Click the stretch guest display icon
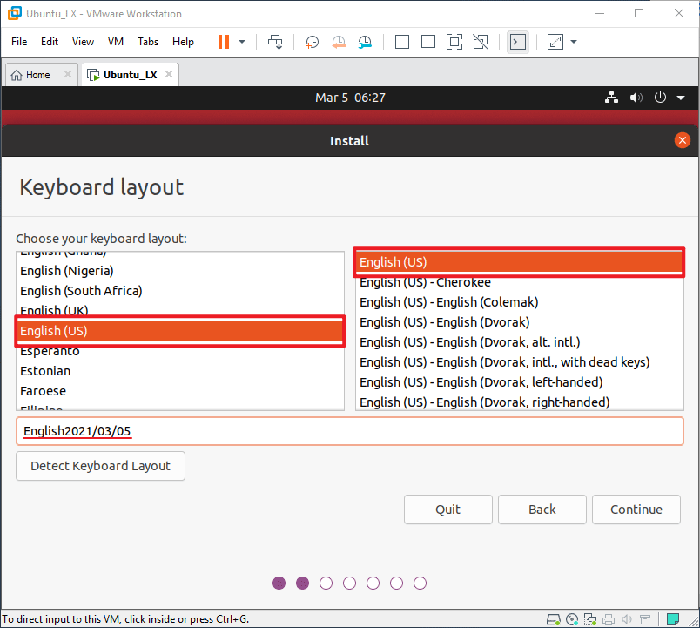The height and width of the screenshot is (628, 700). coord(555,42)
